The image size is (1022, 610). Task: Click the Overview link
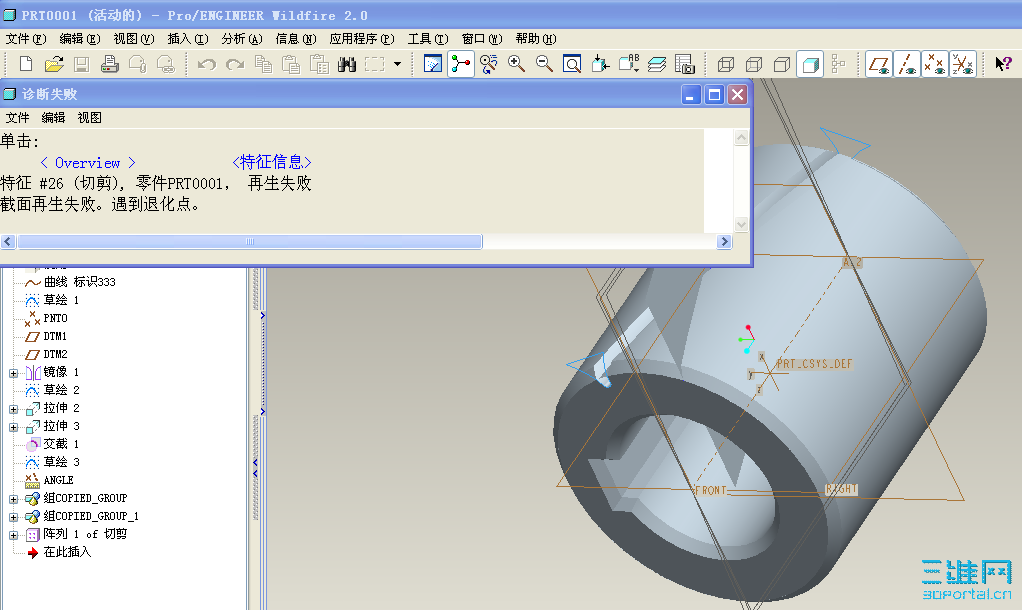tap(88, 163)
